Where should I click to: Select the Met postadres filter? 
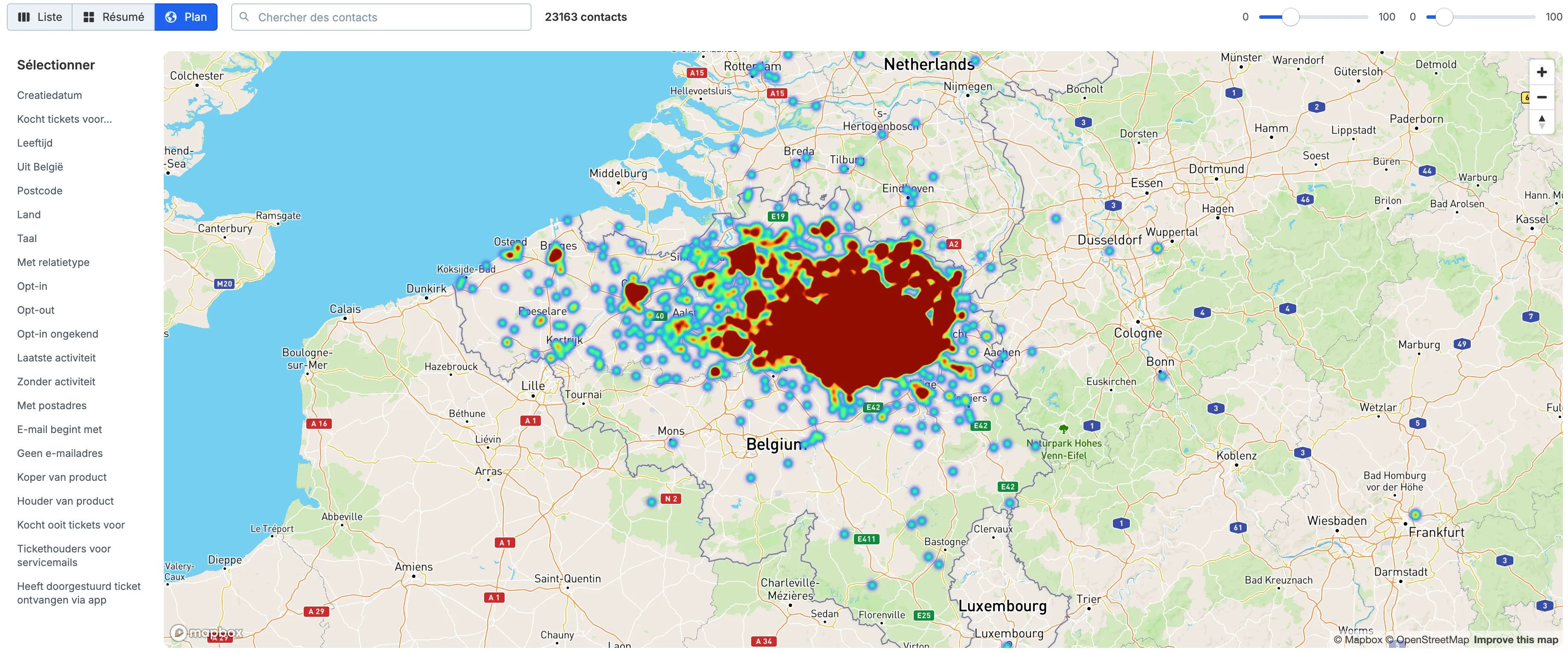(52, 405)
